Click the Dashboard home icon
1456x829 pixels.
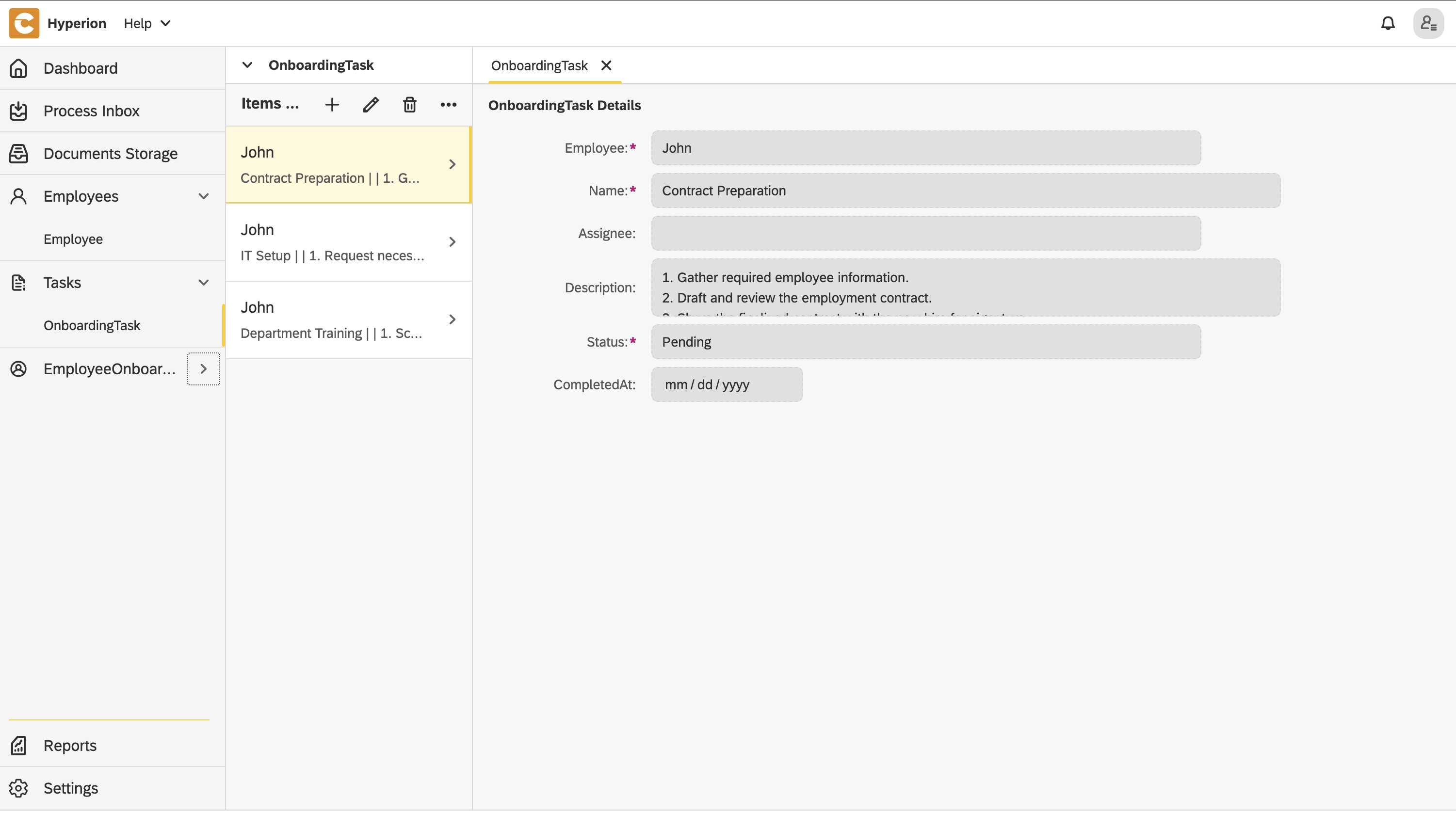(x=18, y=68)
